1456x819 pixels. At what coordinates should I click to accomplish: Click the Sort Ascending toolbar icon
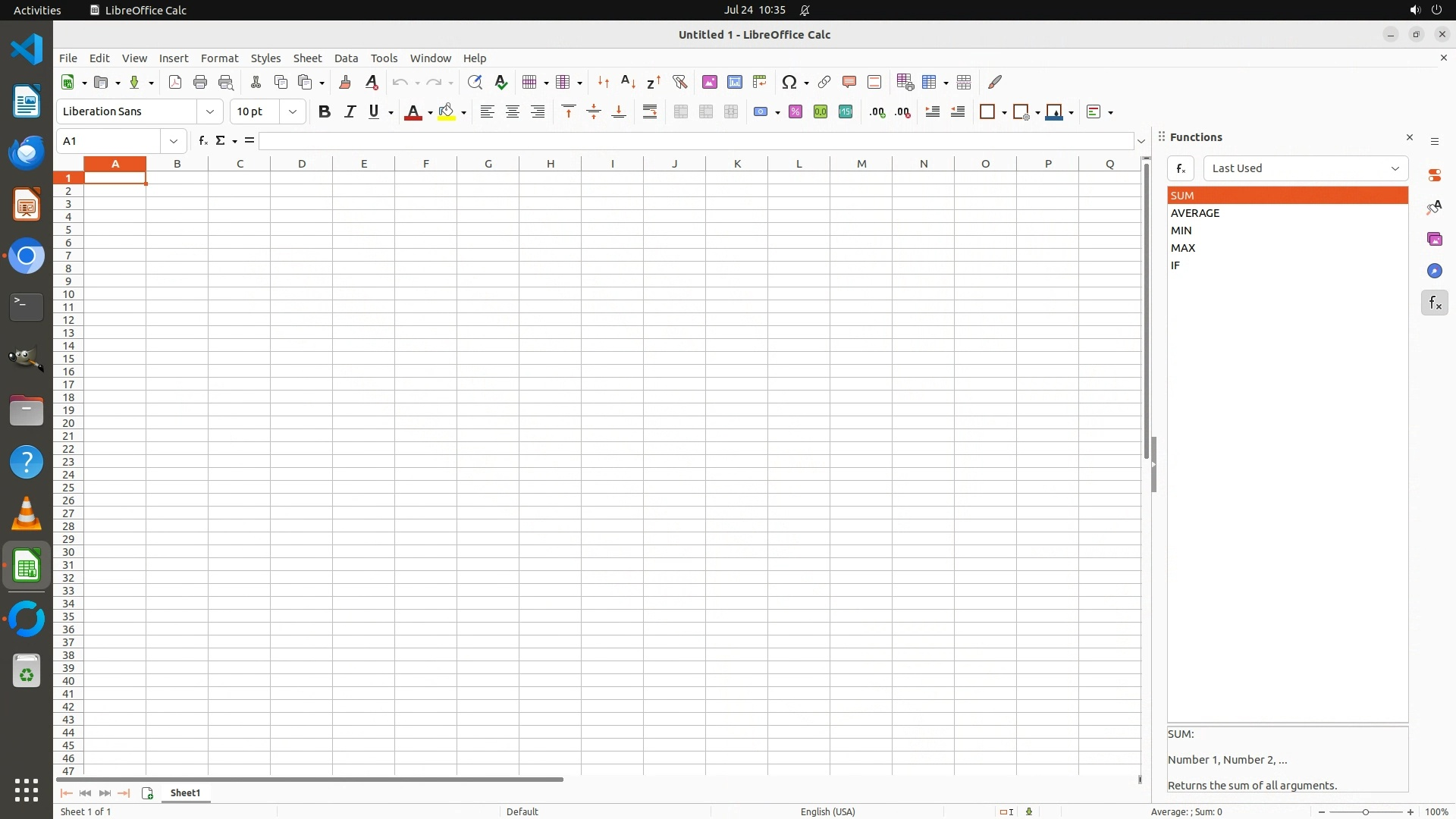tap(628, 82)
